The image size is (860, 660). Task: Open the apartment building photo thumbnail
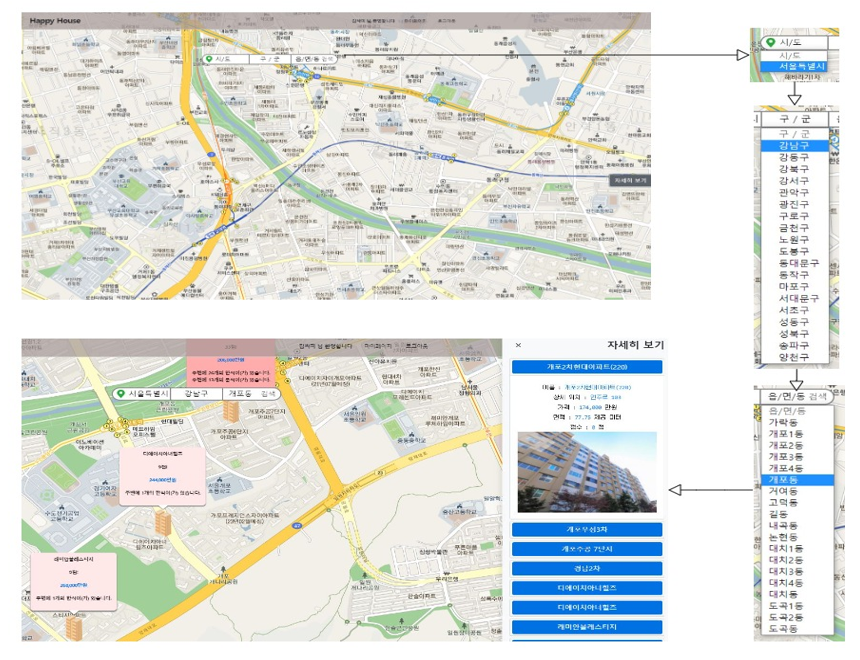pos(587,472)
